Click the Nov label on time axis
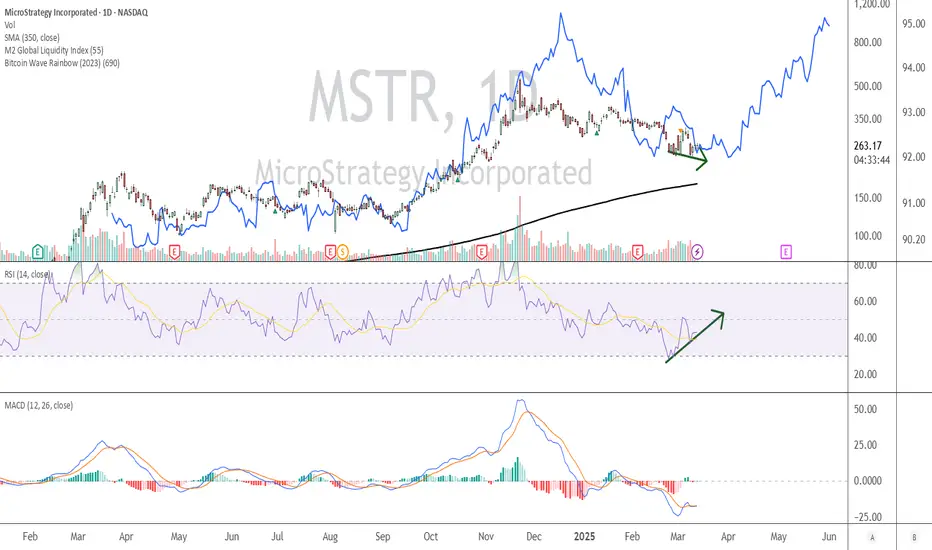 pos(486,536)
